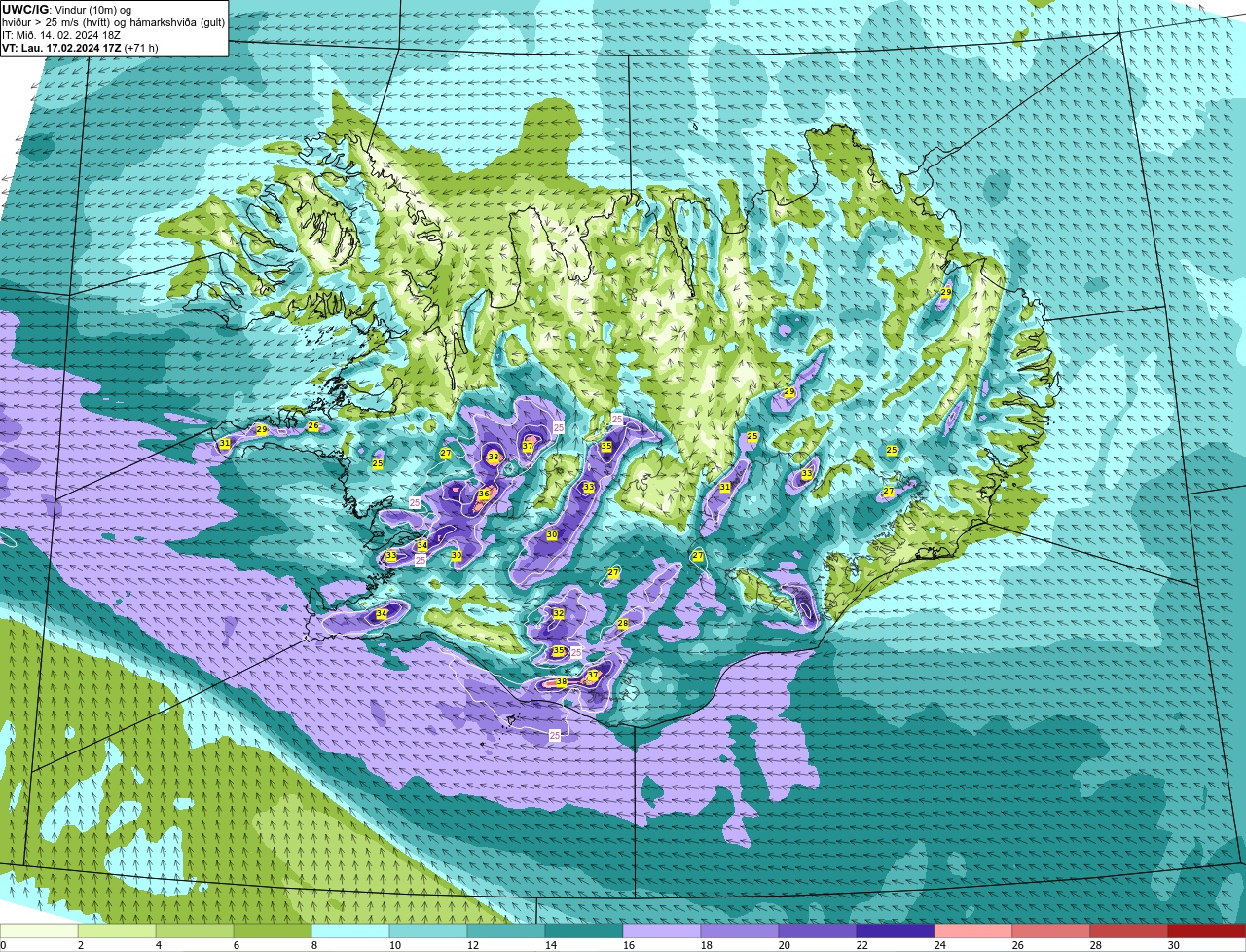This screenshot has width=1246, height=952.
Task: Pick the dark red above-30 m/s legend swatch
Action: pyautogui.click(x=1207, y=932)
